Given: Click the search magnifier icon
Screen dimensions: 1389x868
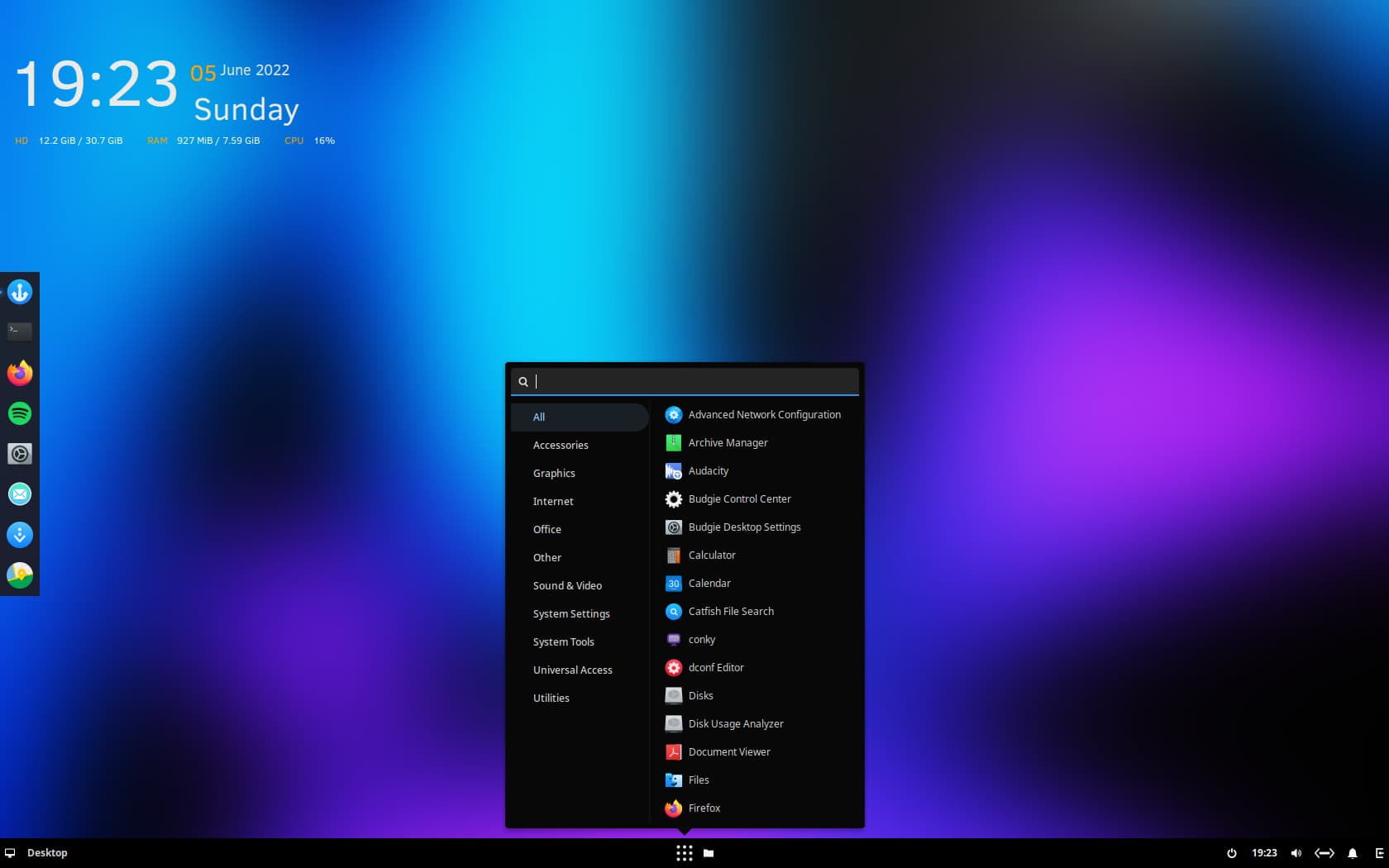Looking at the screenshot, I should click(x=523, y=382).
